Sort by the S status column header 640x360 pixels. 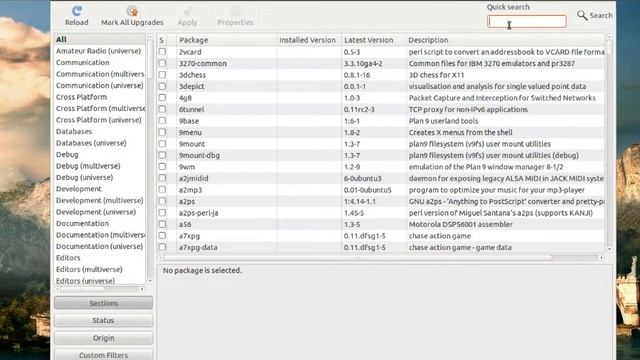pyautogui.click(x=162, y=40)
